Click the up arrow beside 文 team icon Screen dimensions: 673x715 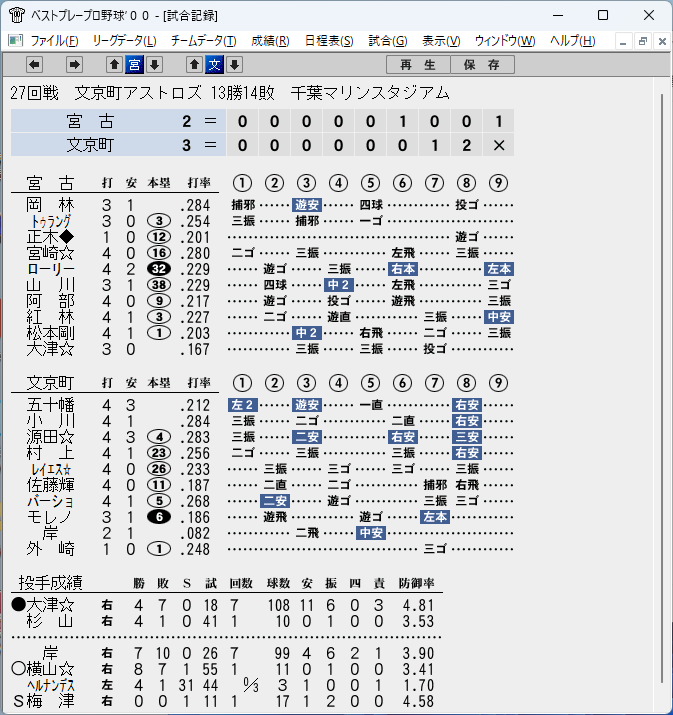click(194, 65)
